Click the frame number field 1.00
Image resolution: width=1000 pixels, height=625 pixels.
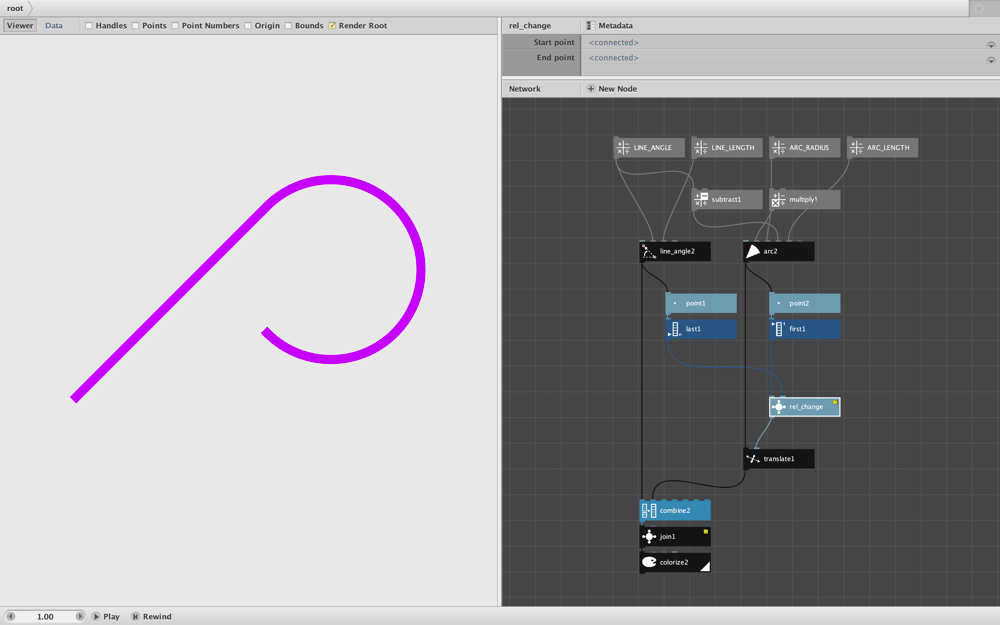[x=45, y=617]
